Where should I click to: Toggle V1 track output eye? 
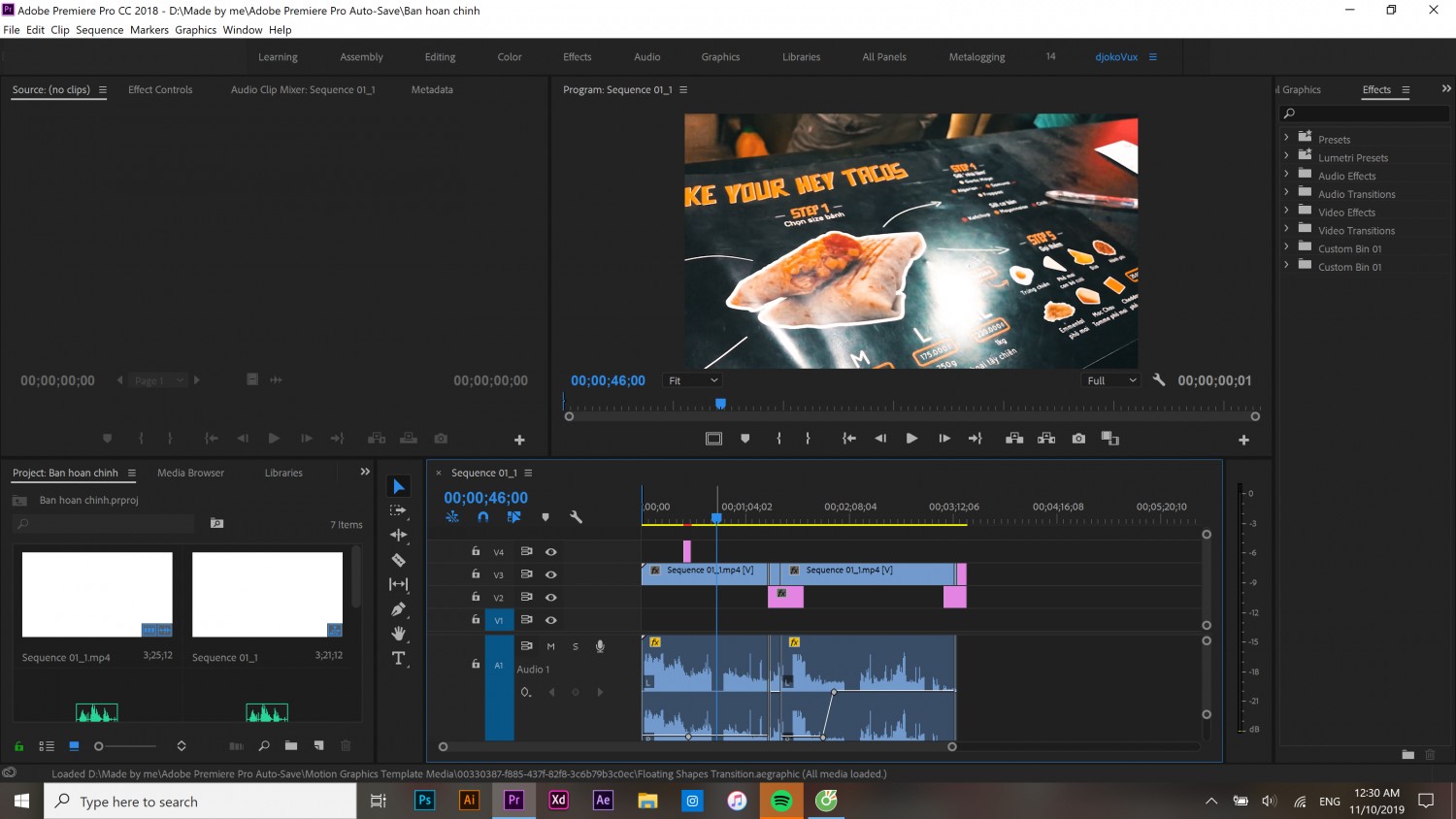550,620
